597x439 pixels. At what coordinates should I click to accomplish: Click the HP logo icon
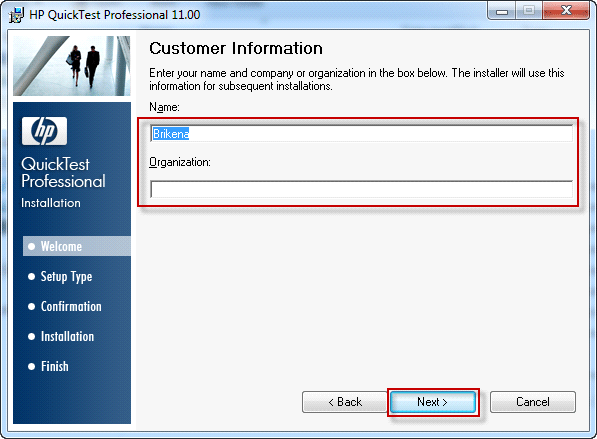click(x=44, y=131)
